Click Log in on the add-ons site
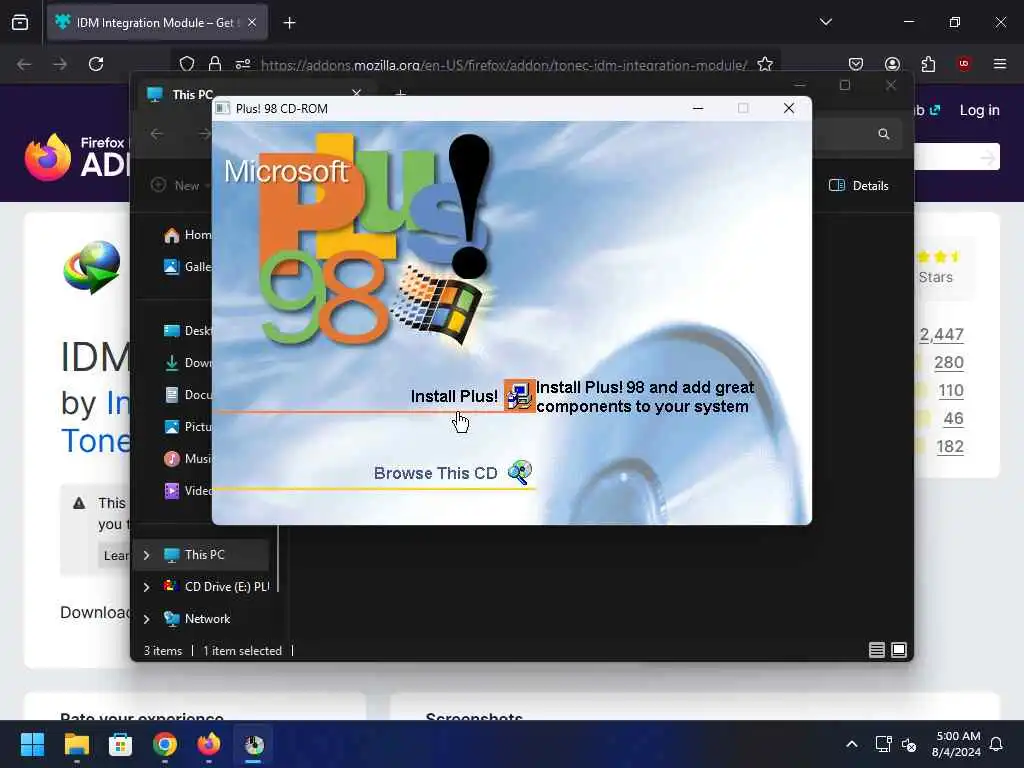Screen dimensions: 1024x768 tap(979, 110)
